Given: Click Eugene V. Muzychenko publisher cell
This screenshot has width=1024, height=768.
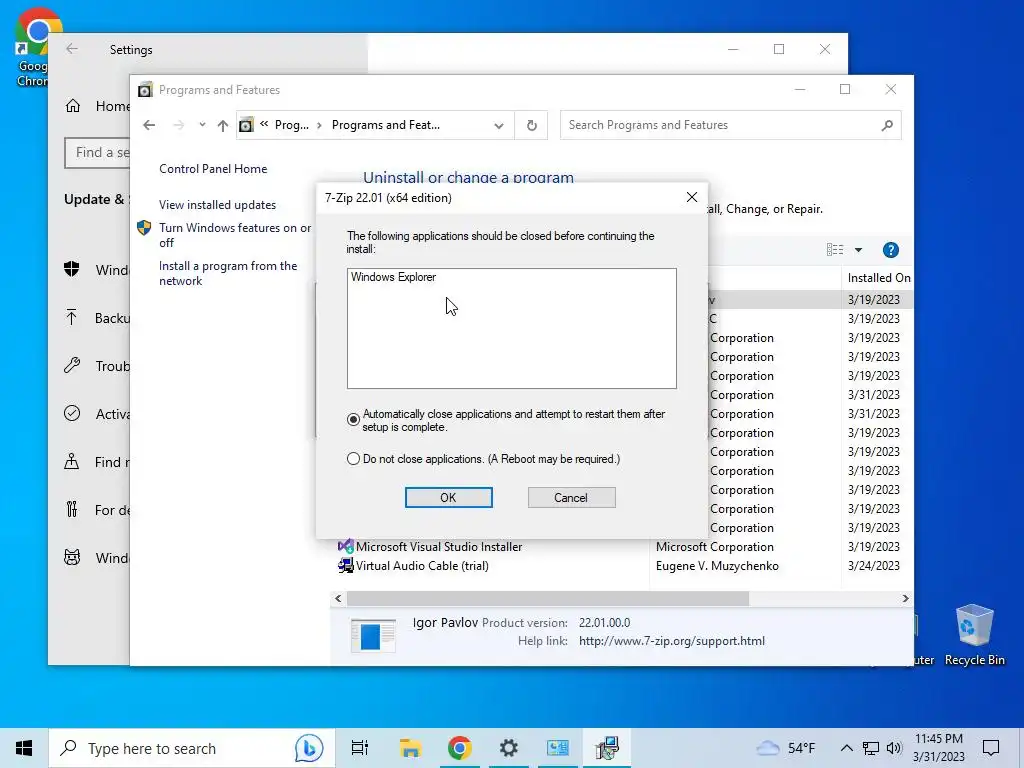Looking at the screenshot, I should [717, 566].
